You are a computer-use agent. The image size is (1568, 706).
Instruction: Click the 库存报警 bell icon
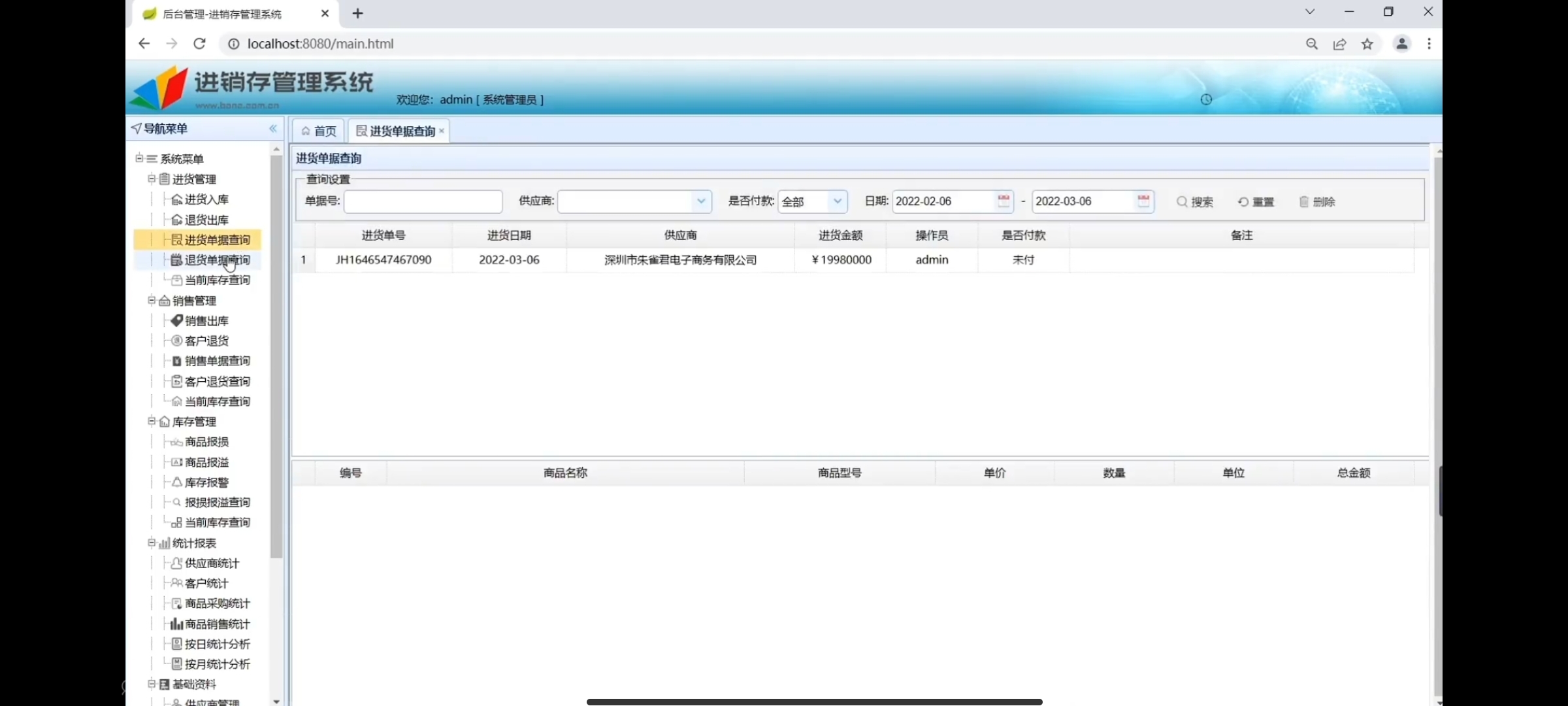[176, 482]
